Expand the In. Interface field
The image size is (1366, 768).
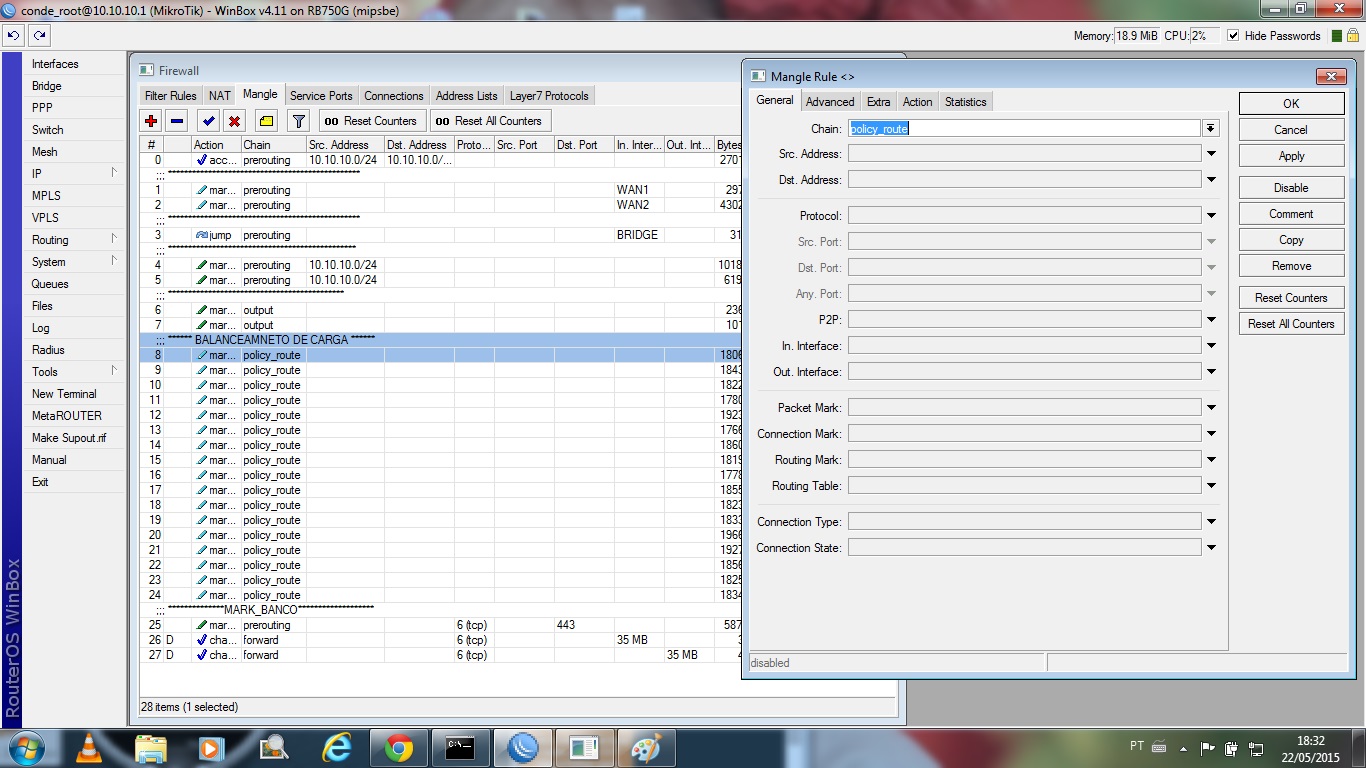pyautogui.click(x=1211, y=346)
